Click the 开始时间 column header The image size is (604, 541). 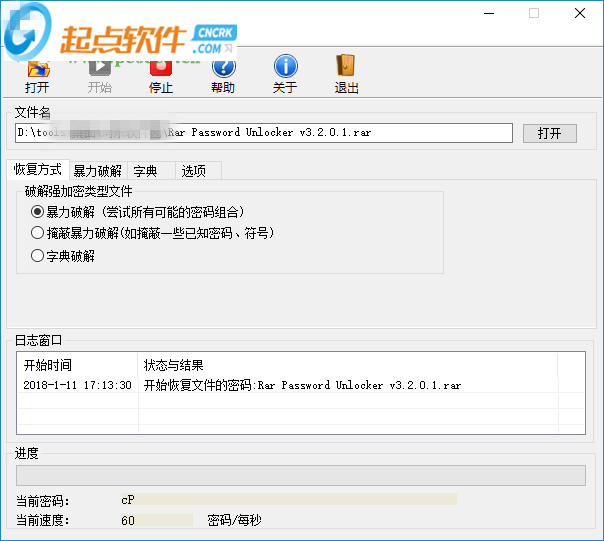[x=77, y=365]
